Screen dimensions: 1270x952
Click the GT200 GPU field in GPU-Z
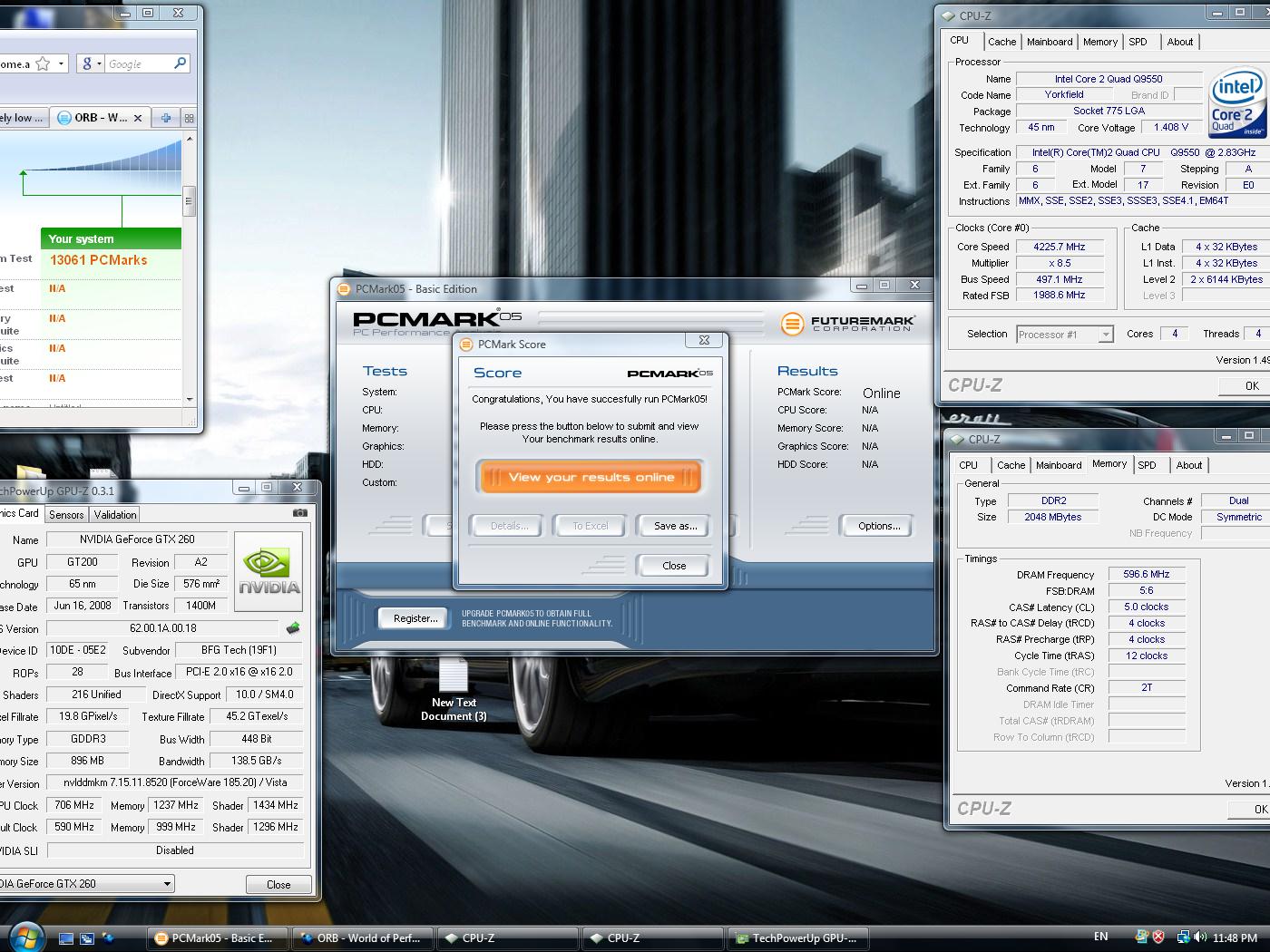click(x=83, y=562)
